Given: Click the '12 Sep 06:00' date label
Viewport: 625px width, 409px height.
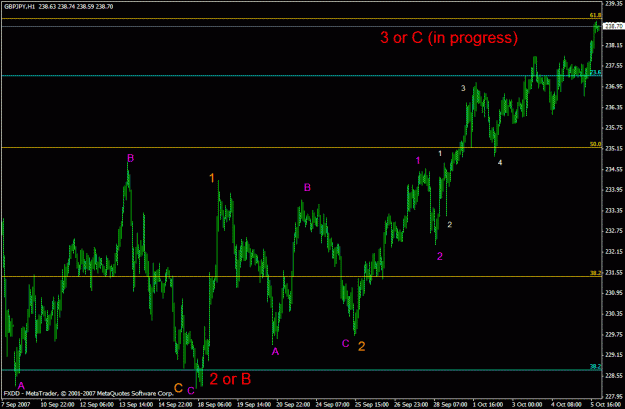Looking at the screenshot, I should click(x=96, y=405).
